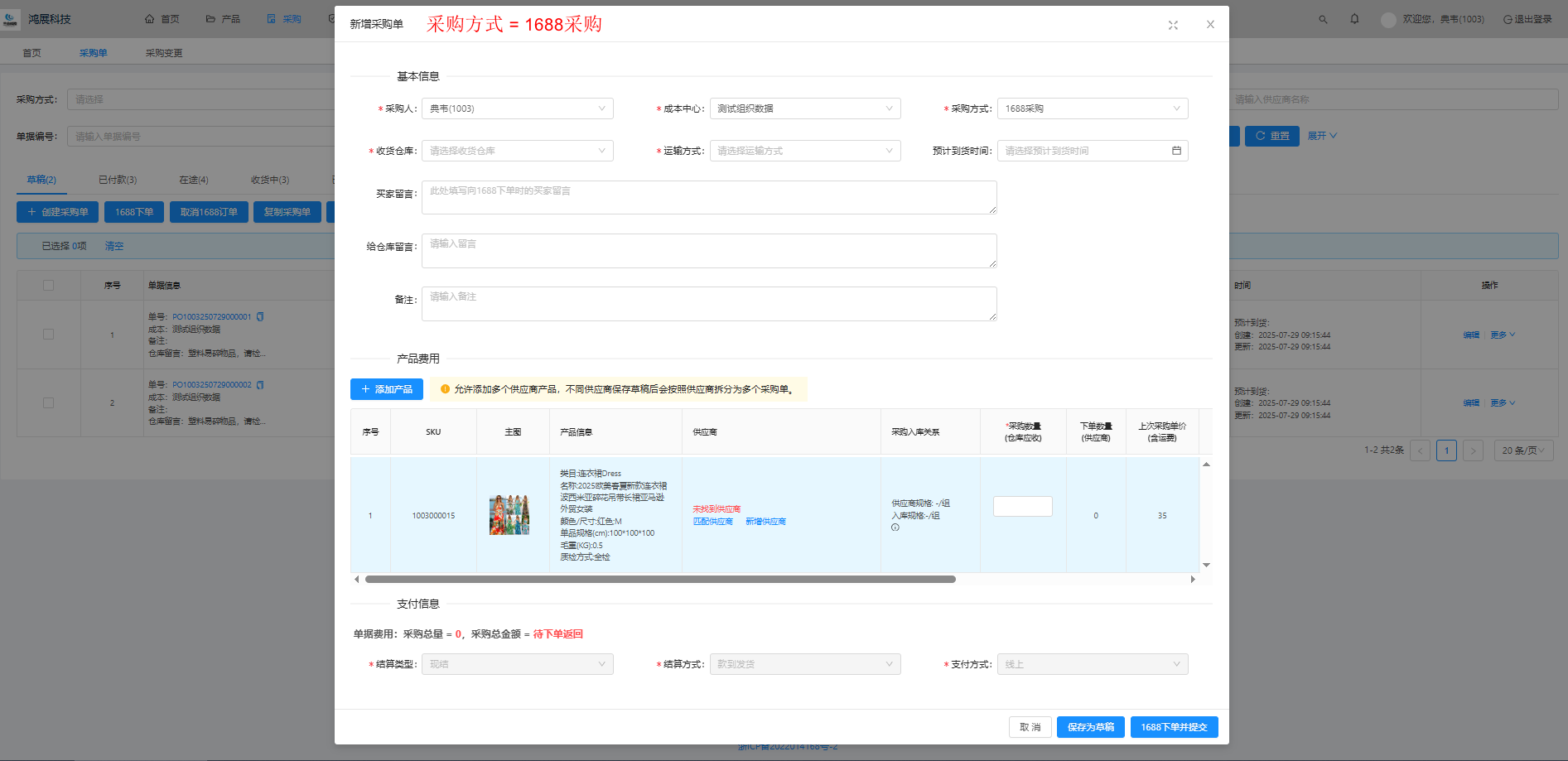Click the 匹配供应商 link

[712, 522]
